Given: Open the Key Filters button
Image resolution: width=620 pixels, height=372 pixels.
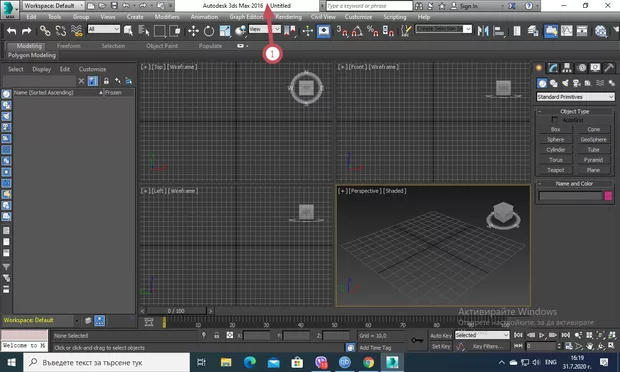Looking at the screenshot, I should [x=488, y=346].
